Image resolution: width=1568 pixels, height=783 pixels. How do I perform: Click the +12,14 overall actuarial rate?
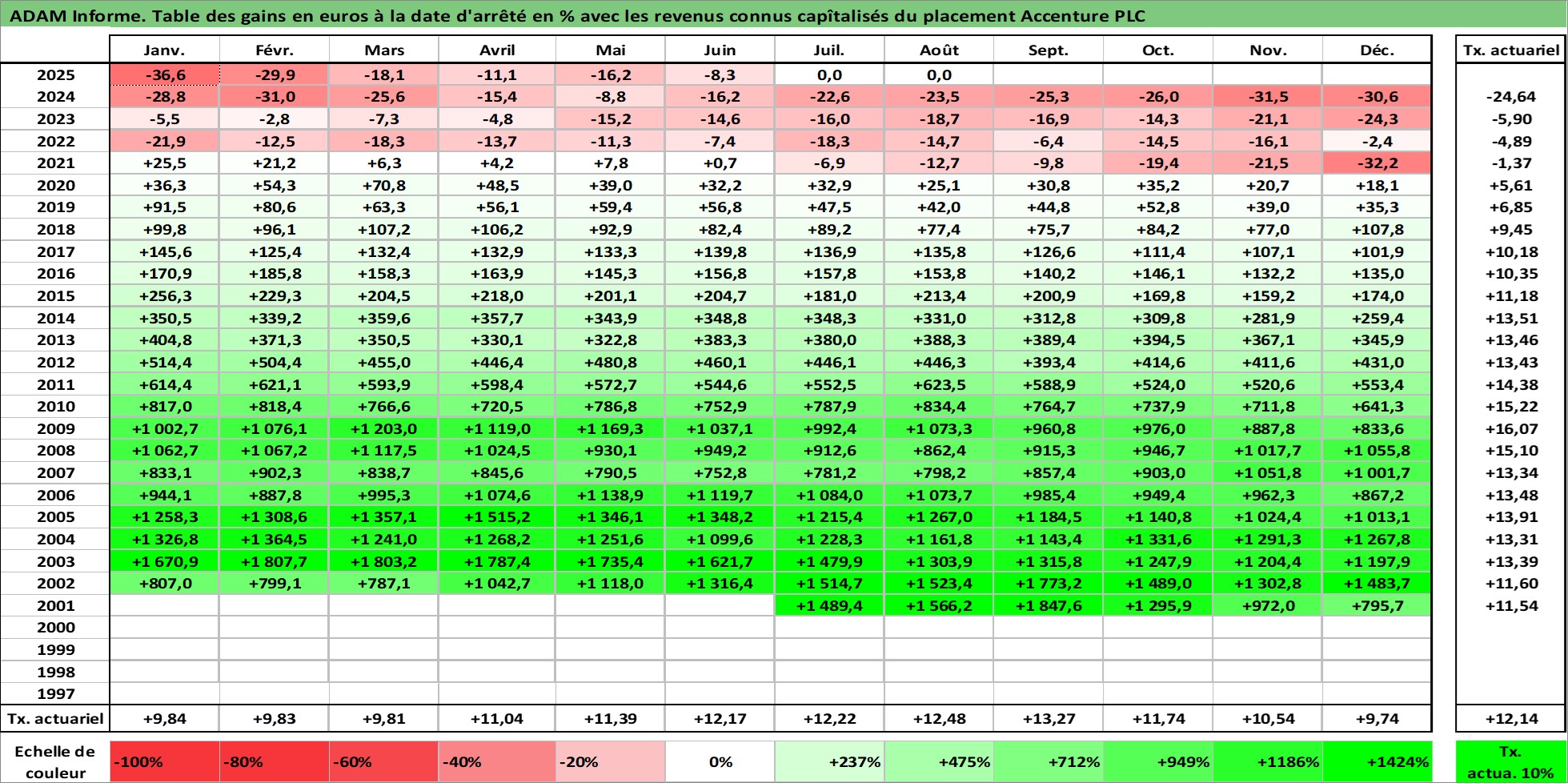[x=1511, y=718]
